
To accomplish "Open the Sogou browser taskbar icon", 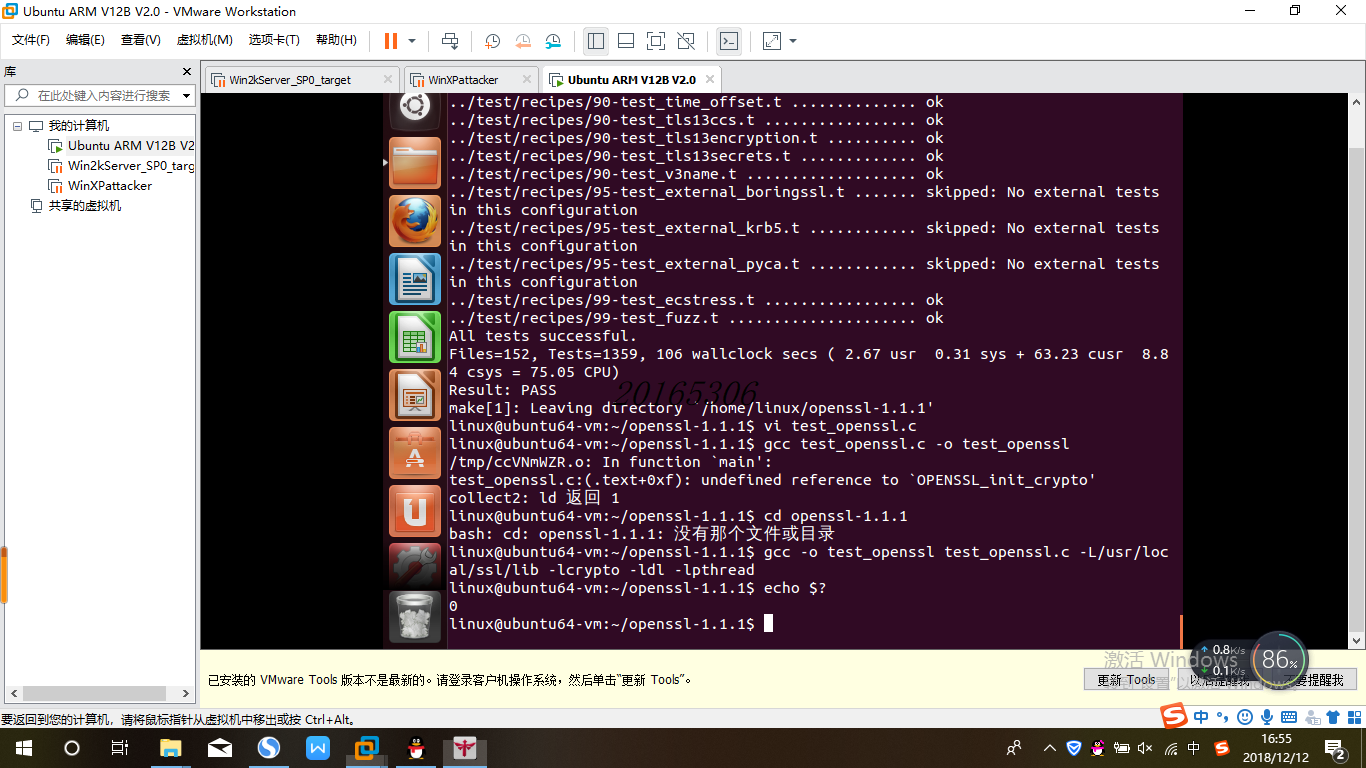I will pos(269,748).
